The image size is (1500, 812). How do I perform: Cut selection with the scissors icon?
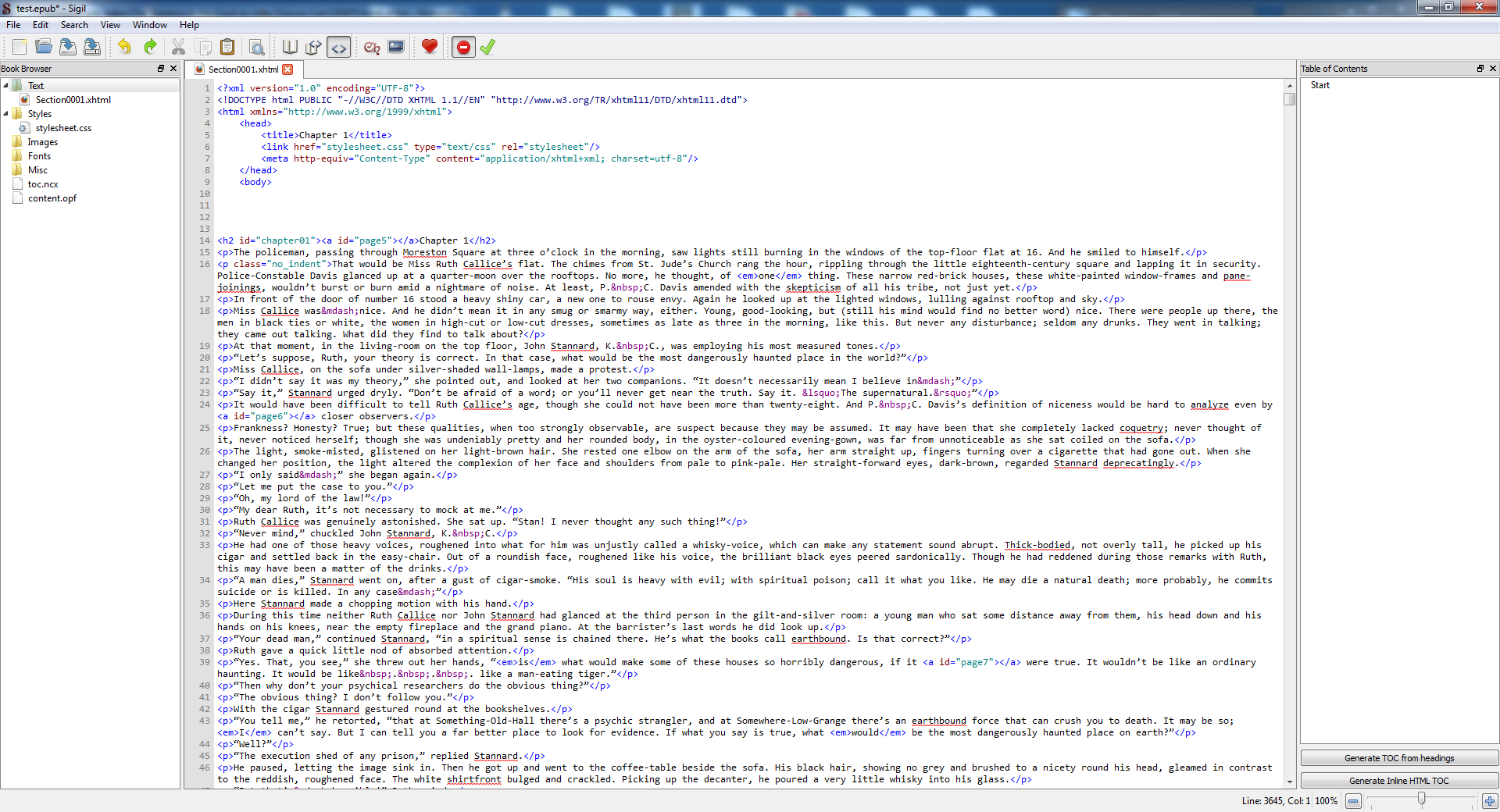coord(179,47)
